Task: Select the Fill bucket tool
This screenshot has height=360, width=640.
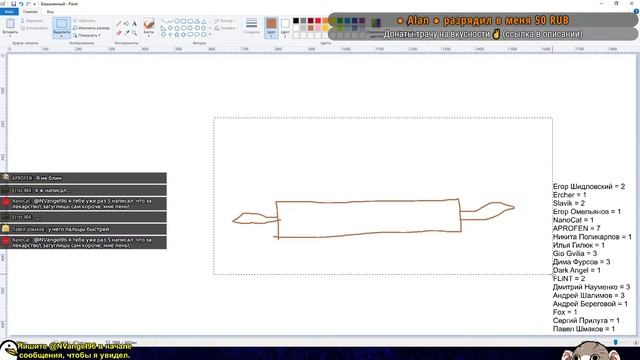Action: pos(127,24)
